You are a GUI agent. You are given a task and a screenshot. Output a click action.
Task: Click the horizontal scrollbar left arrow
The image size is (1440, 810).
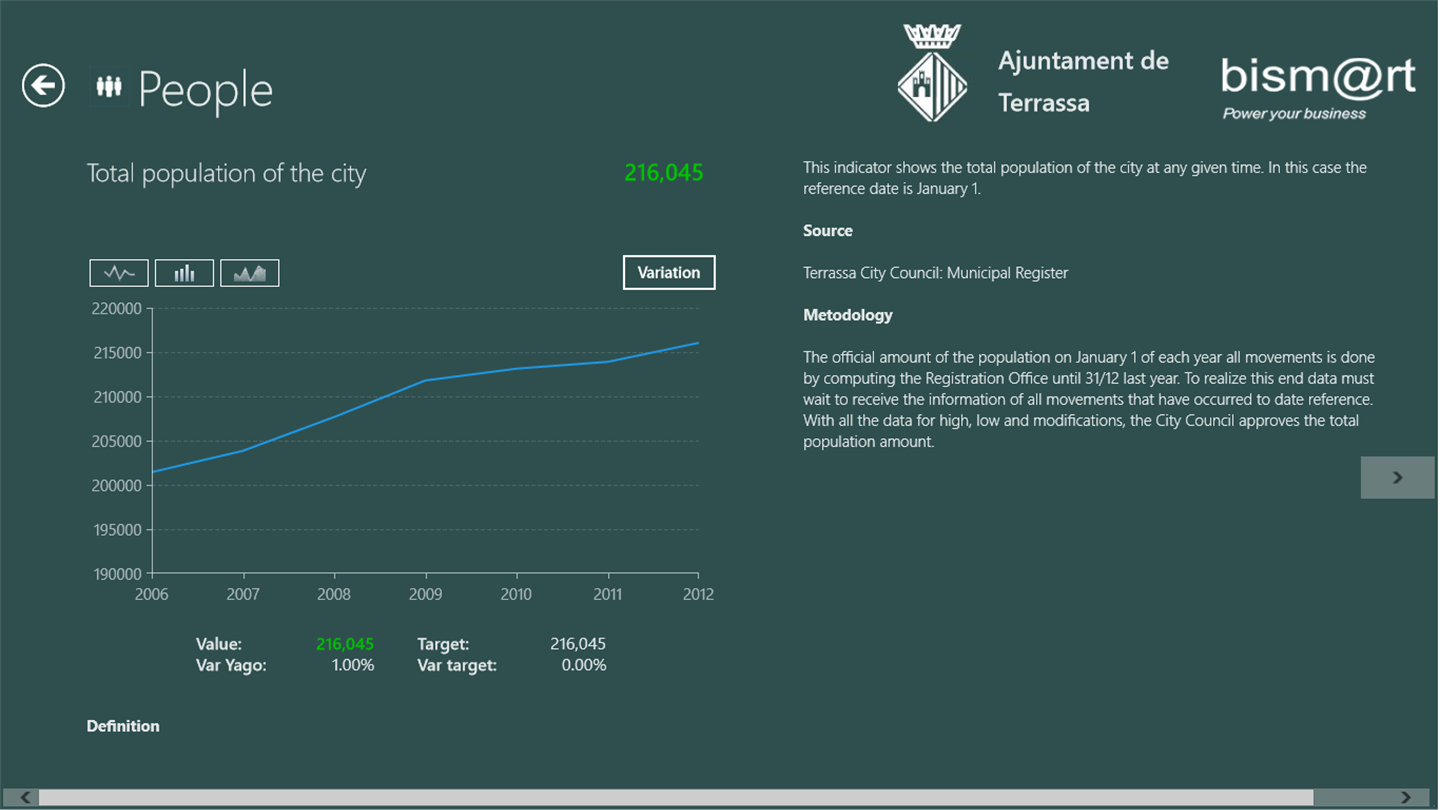point(22,797)
